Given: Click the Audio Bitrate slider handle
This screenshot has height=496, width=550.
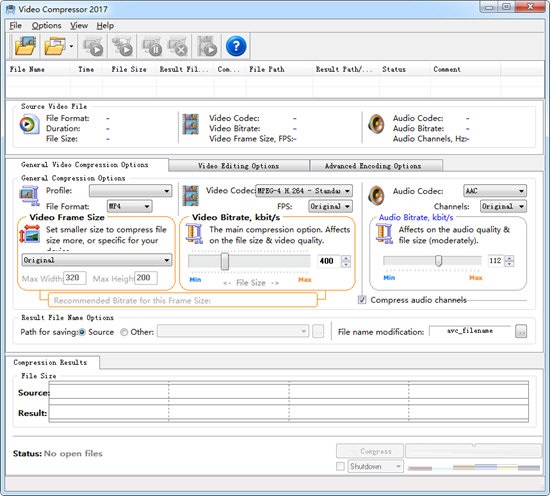Looking at the screenshot, I should (438, 261).
